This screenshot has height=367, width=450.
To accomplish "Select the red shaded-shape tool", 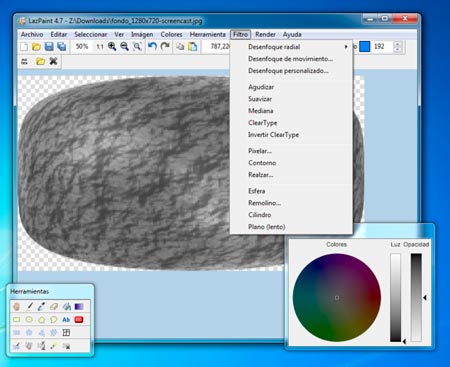I will click(x=79, y=320).
